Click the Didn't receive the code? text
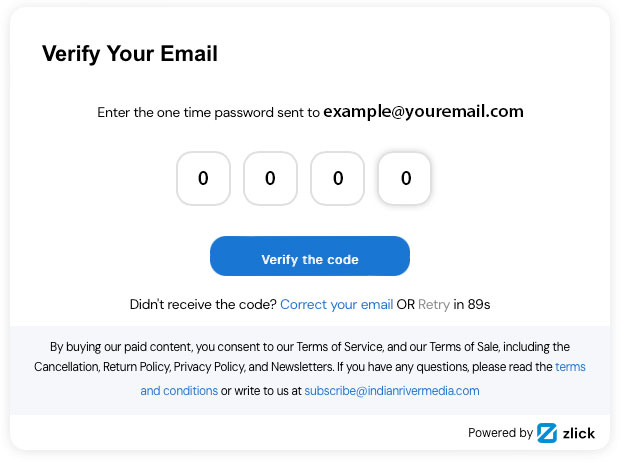 pos(204,304)
